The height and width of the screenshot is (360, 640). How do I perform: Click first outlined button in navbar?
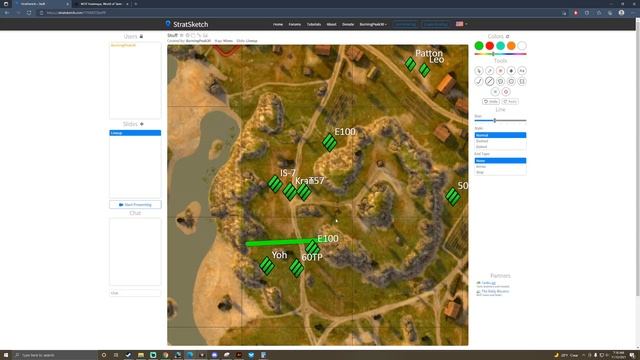(x=406, y=24)
